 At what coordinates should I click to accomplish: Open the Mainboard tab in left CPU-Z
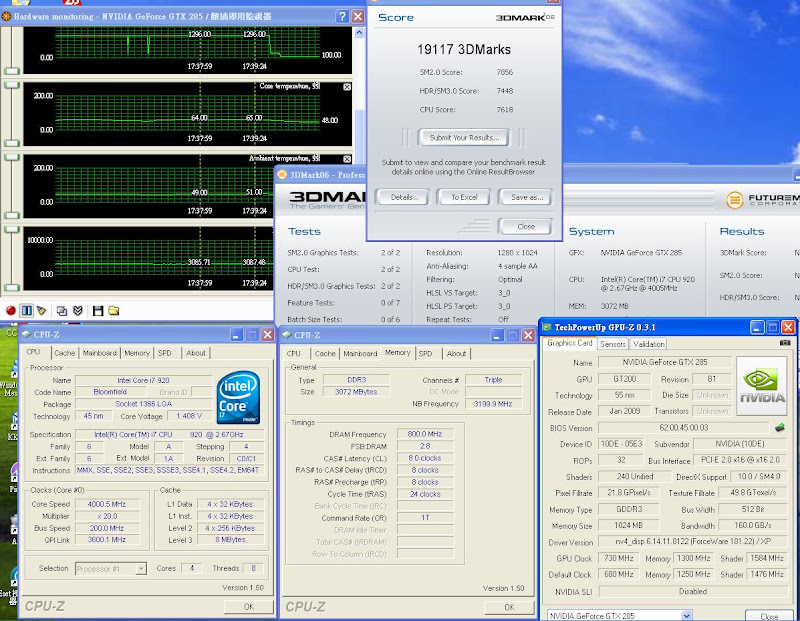pos(99,352)
